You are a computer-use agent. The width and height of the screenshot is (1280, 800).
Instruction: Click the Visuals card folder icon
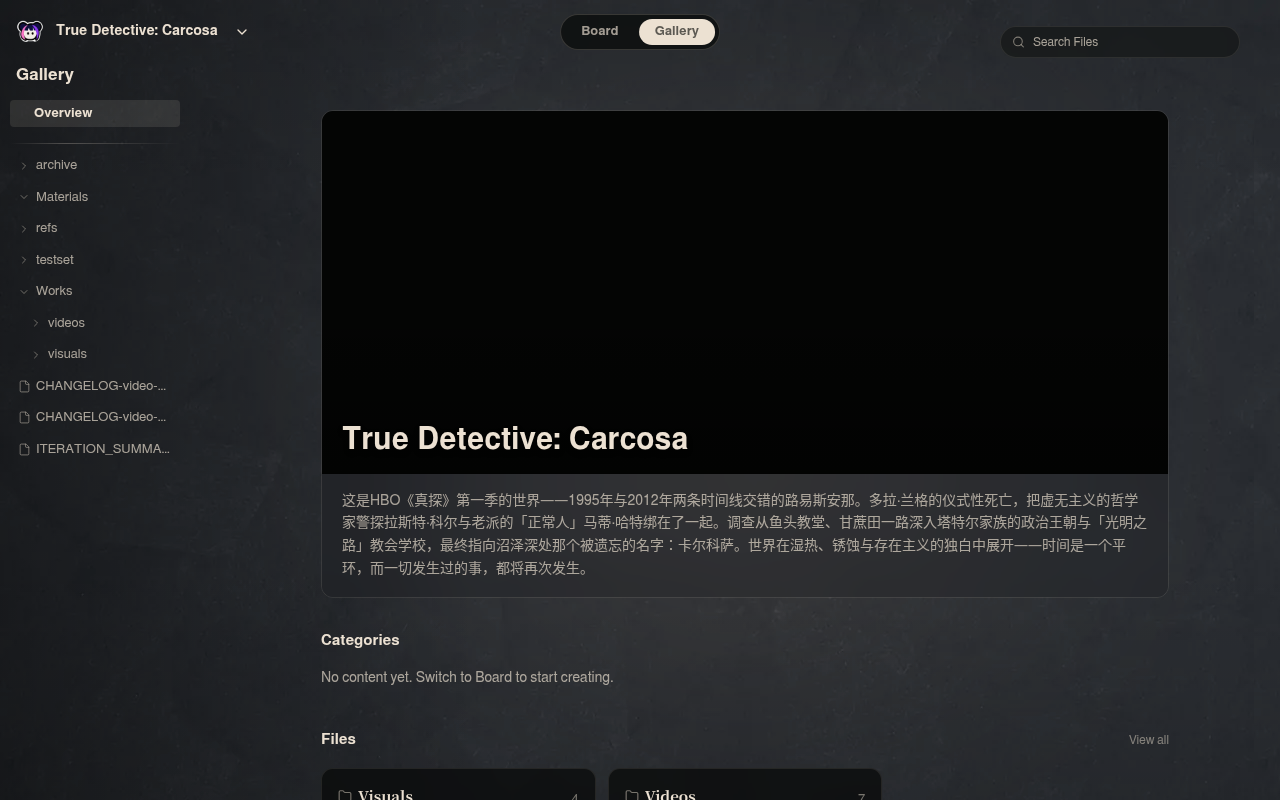(345, 795)
